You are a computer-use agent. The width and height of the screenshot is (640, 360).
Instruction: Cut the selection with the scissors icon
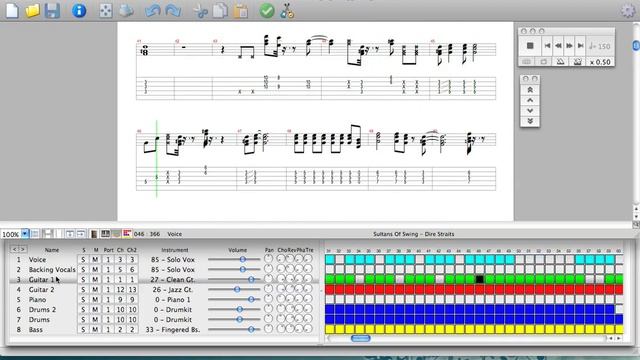(x=200, y=11)
